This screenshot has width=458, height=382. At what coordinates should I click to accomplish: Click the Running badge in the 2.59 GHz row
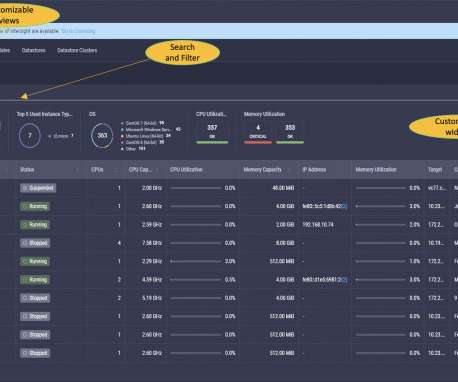click(x=35, y=225)
